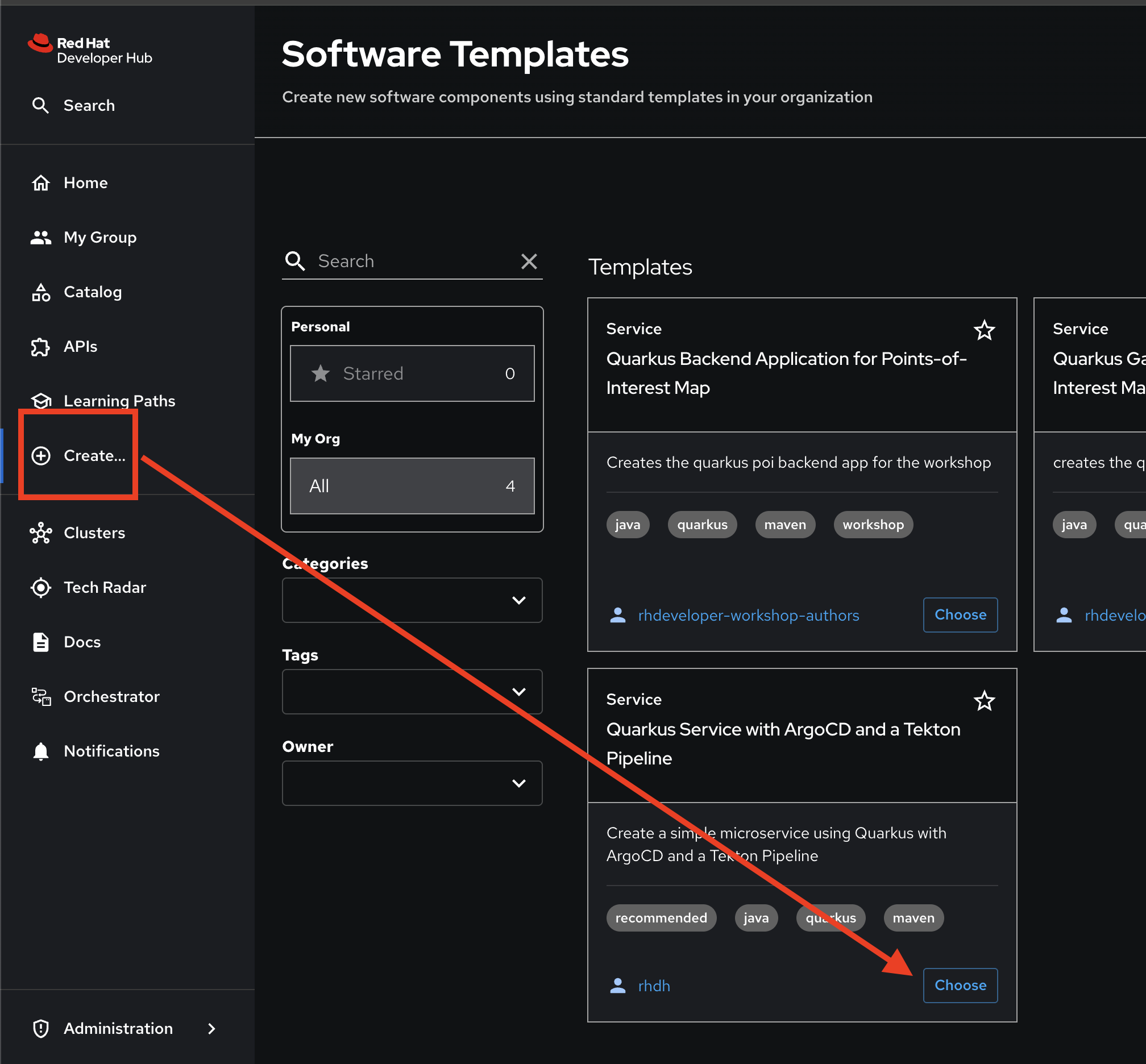Click quarkus tag on Quarkus Backend card

pos(702,525)
